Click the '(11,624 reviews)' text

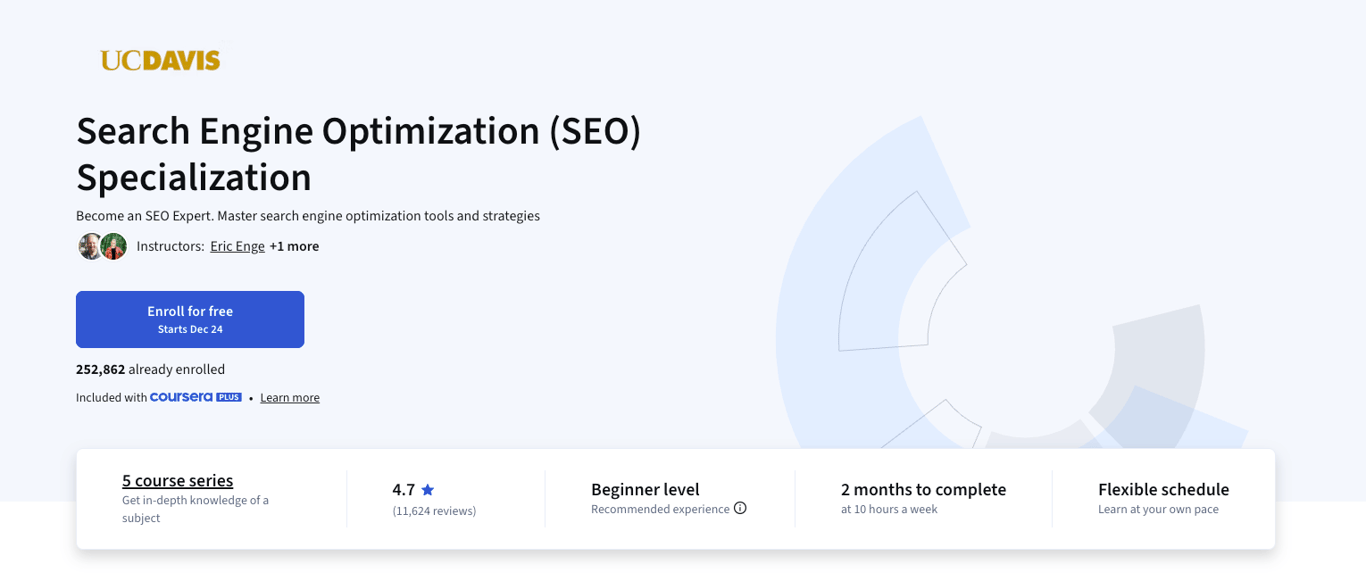[434, 511]
